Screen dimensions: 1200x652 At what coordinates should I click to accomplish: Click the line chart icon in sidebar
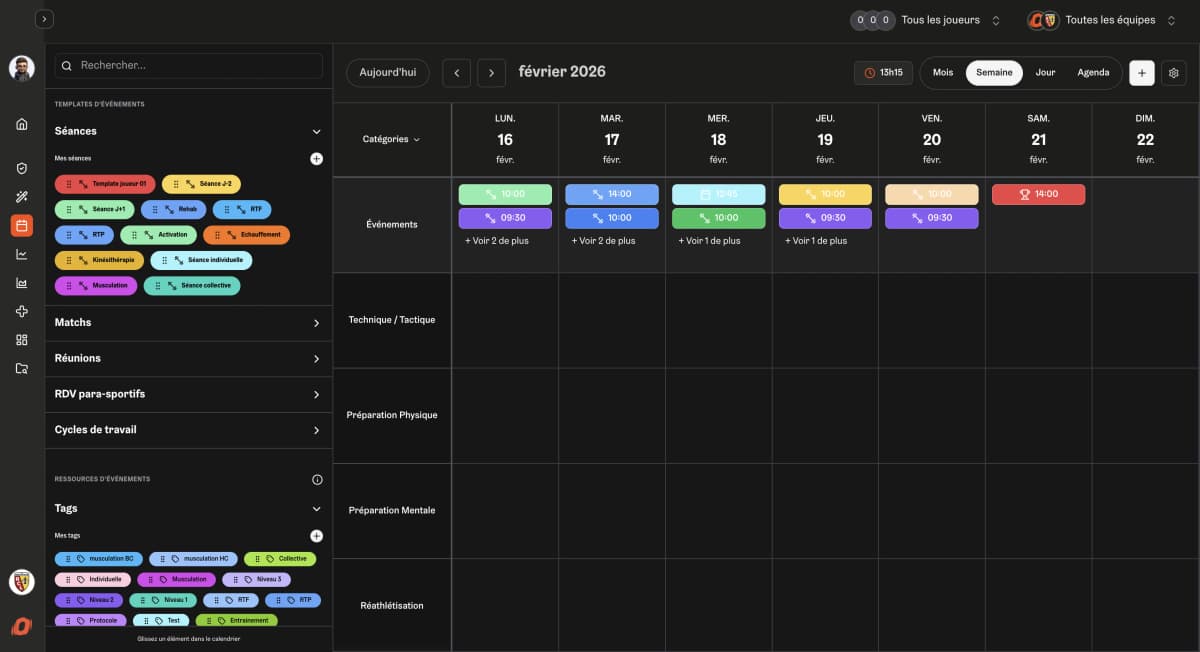click(22, 254)
